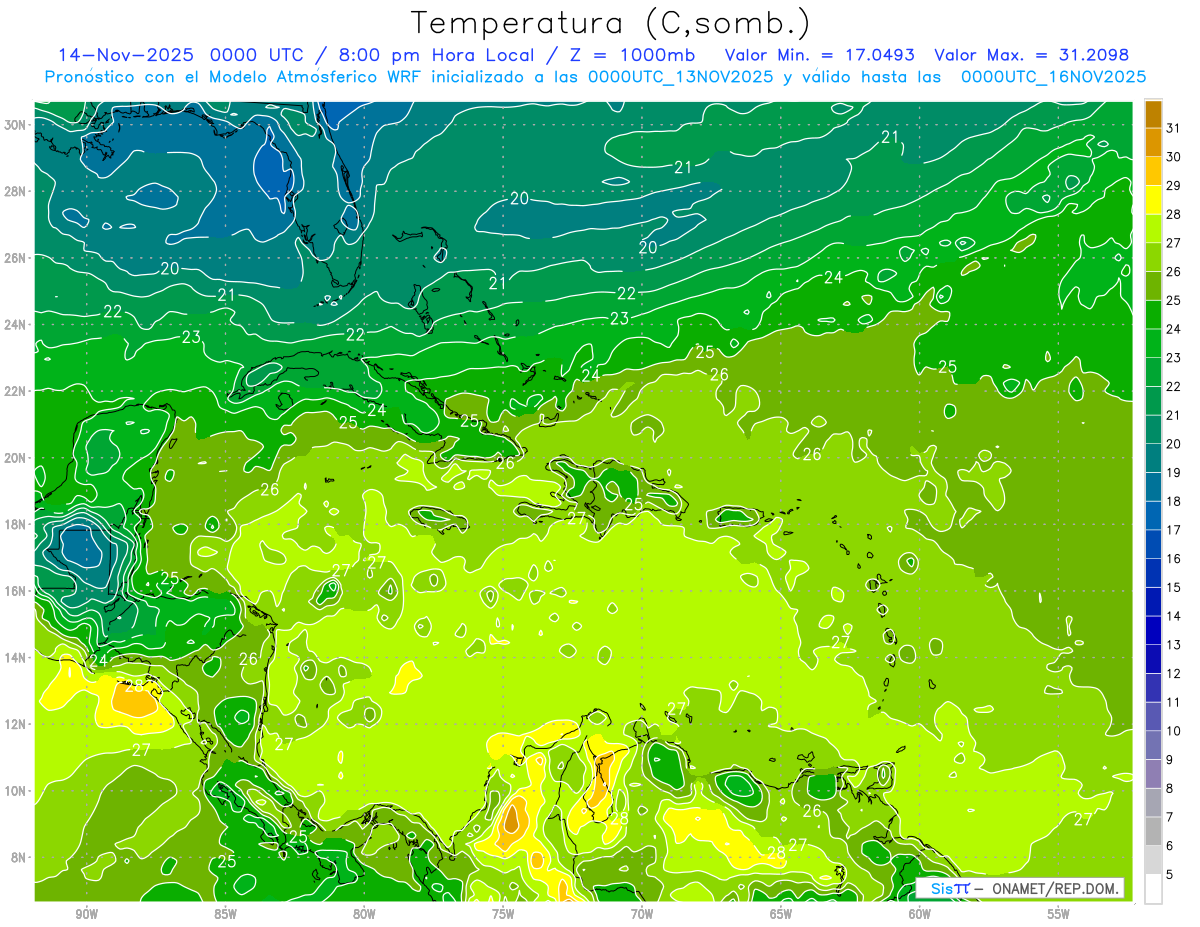
Task: Click the dark orange swatch above legend 31
Action: [x=1153, y=114]
